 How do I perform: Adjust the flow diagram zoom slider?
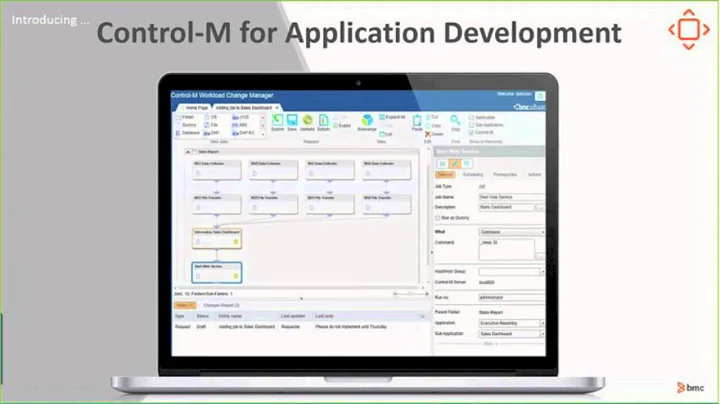coord(411,294)
